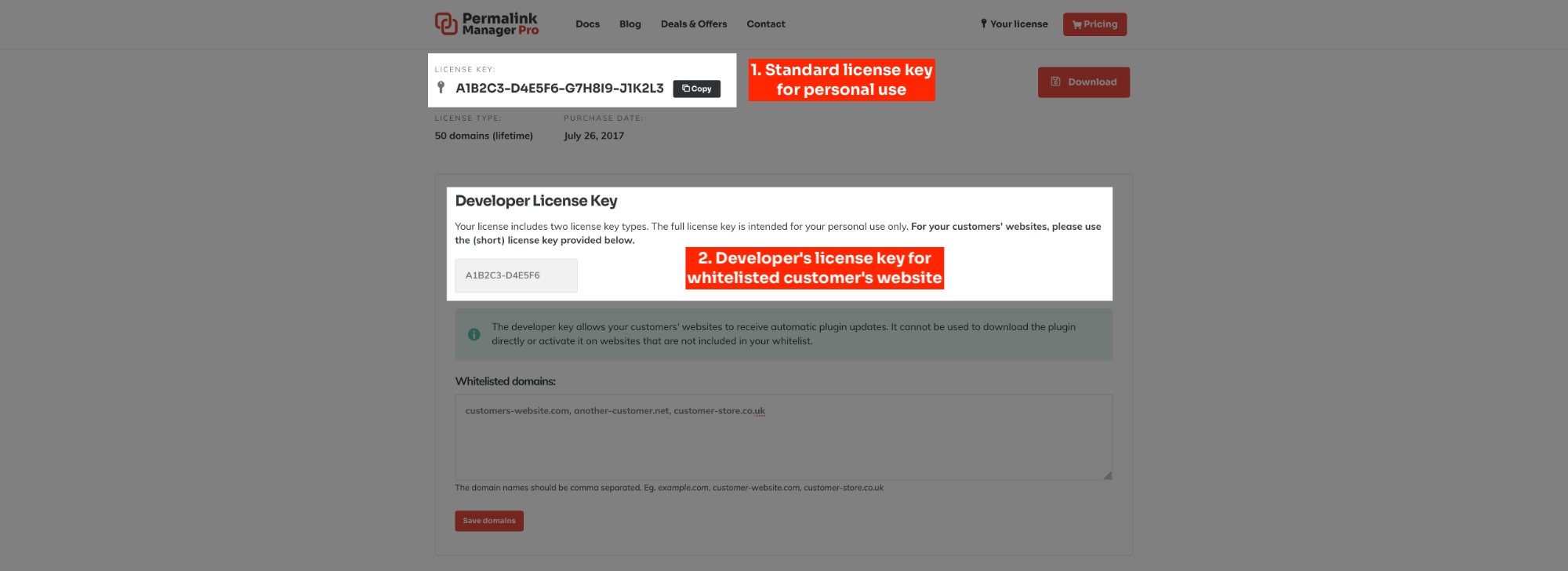Click the developer key notice text
The height and width of the screenshot is (571, 1568).
click(783, 334)
